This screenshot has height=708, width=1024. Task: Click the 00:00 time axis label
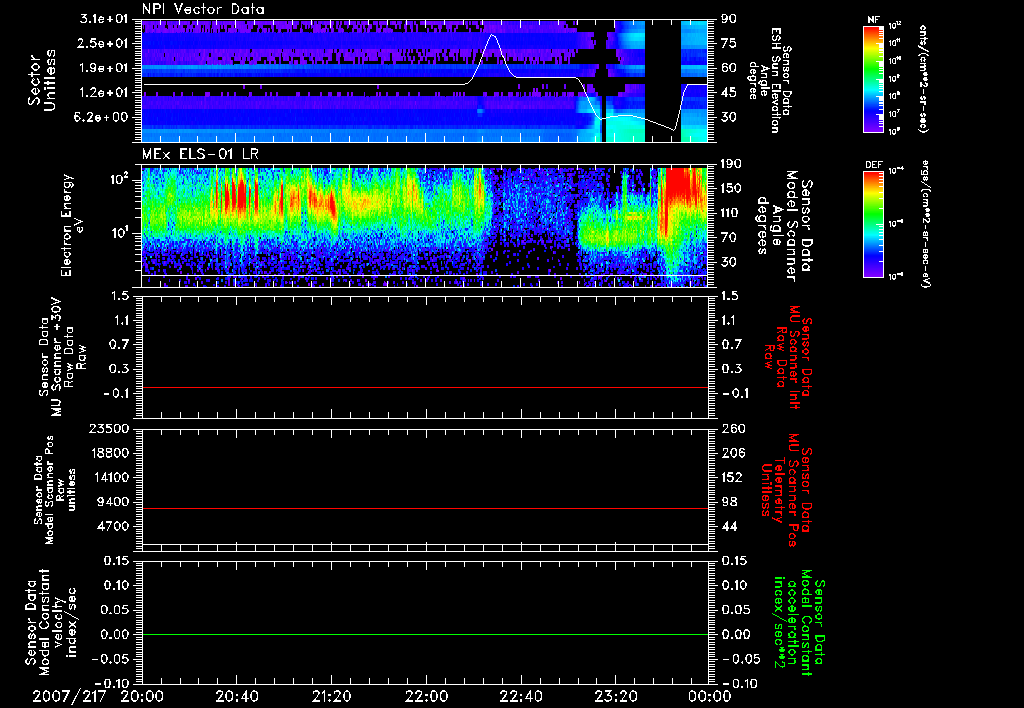coord(710,696)
